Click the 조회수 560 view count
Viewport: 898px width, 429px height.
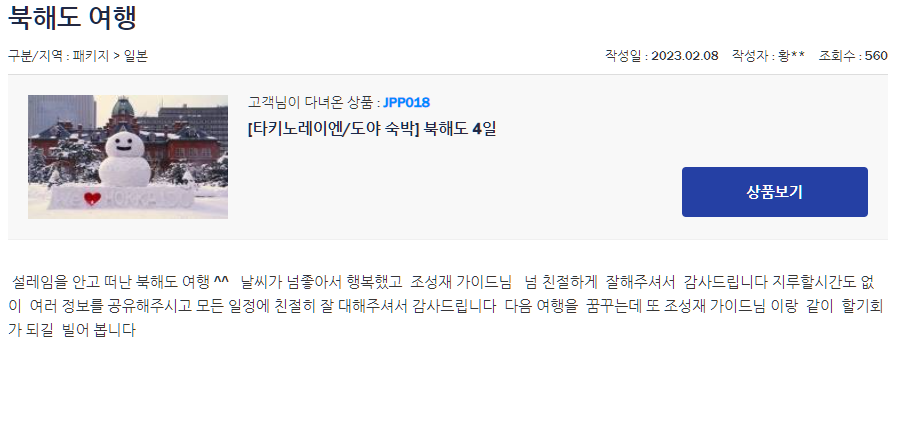(x=853, y=56)
